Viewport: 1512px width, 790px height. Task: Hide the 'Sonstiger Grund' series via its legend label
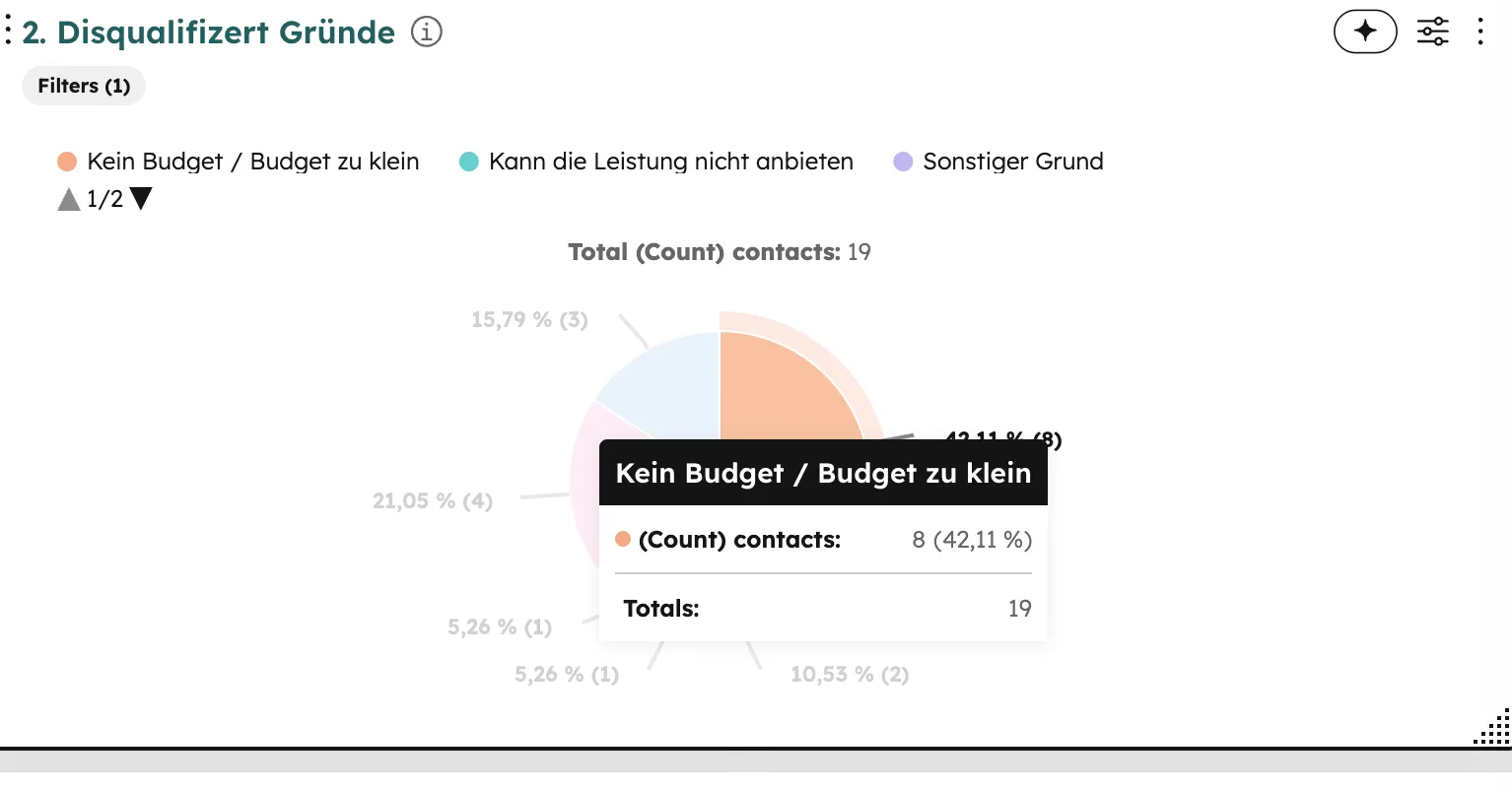tap(1012, 161)
